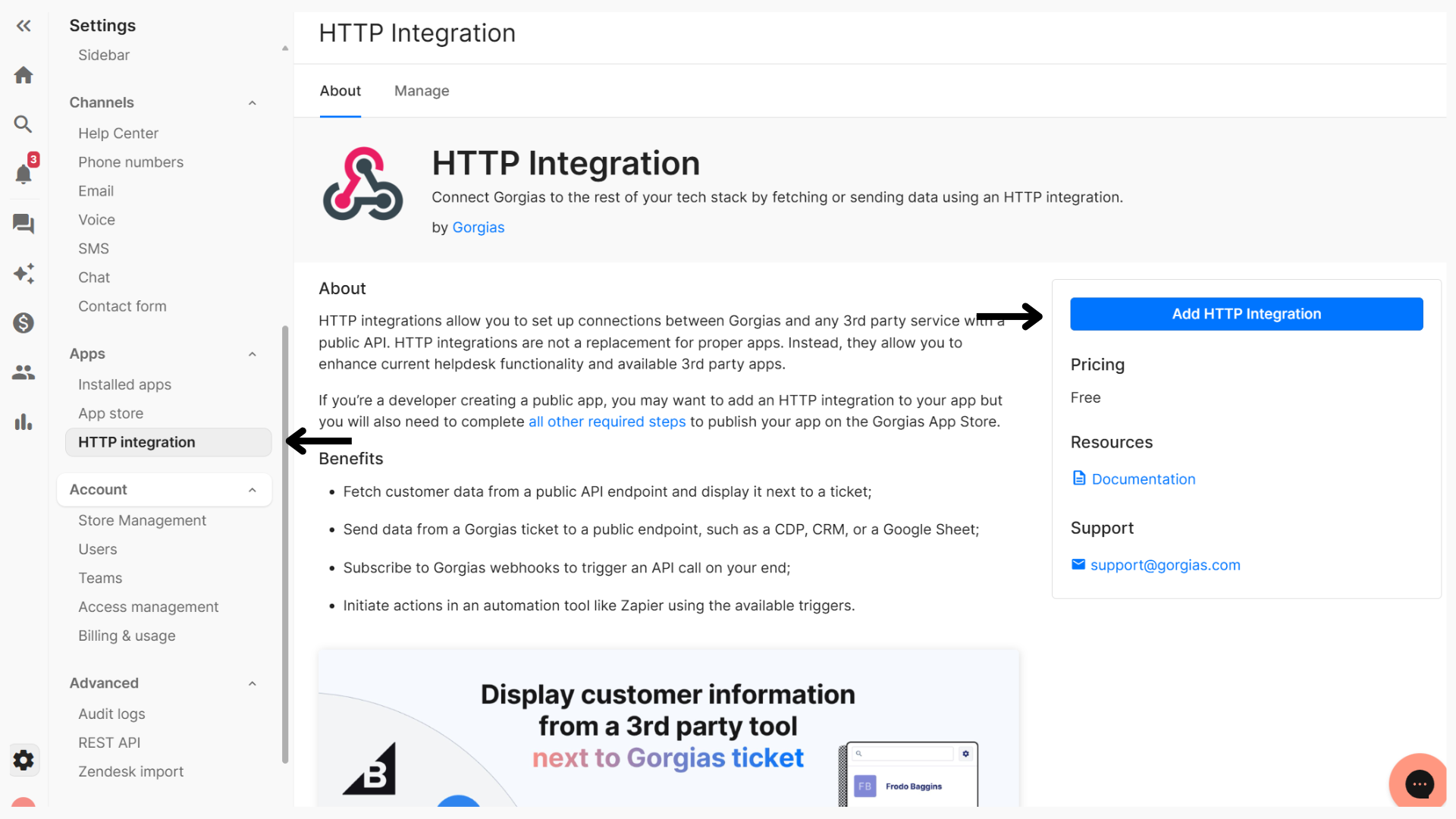The image size is (1456, 819).
Task: Collapse the Apps section chevron
Action: tap(253, 354)
